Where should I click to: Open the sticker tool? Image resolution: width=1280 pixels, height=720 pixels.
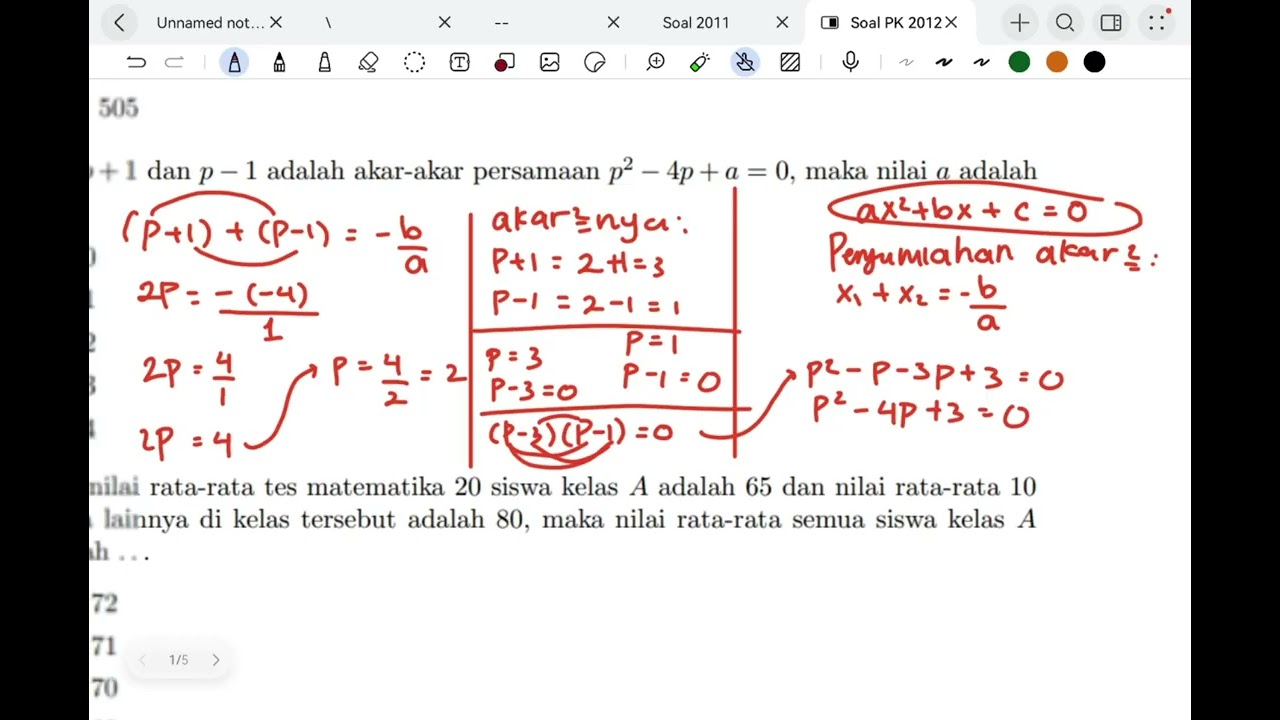tap(594, 62)
